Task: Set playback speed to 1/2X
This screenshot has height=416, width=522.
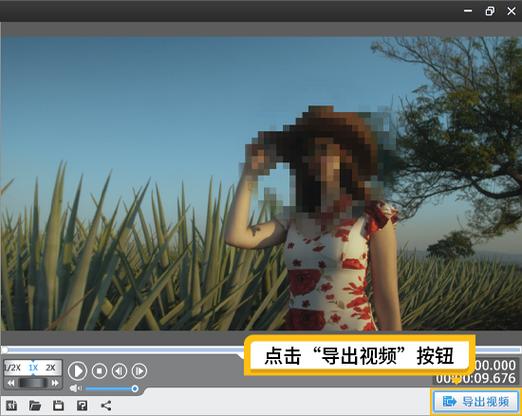Action: (13, 368)
